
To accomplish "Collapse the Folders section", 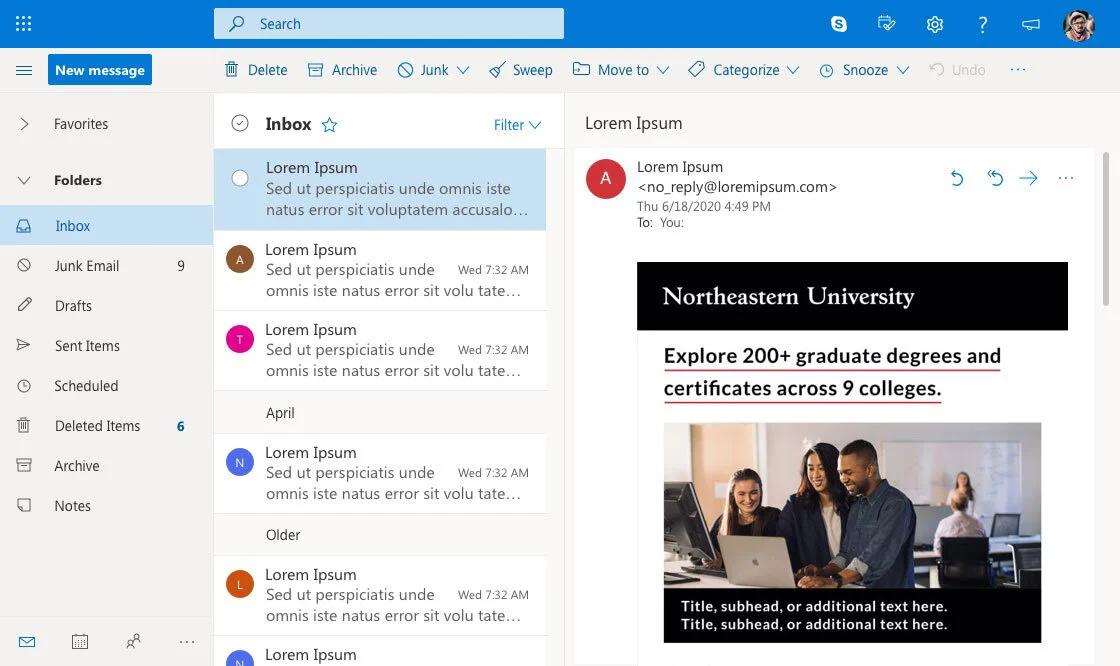I will pos(24,180).
